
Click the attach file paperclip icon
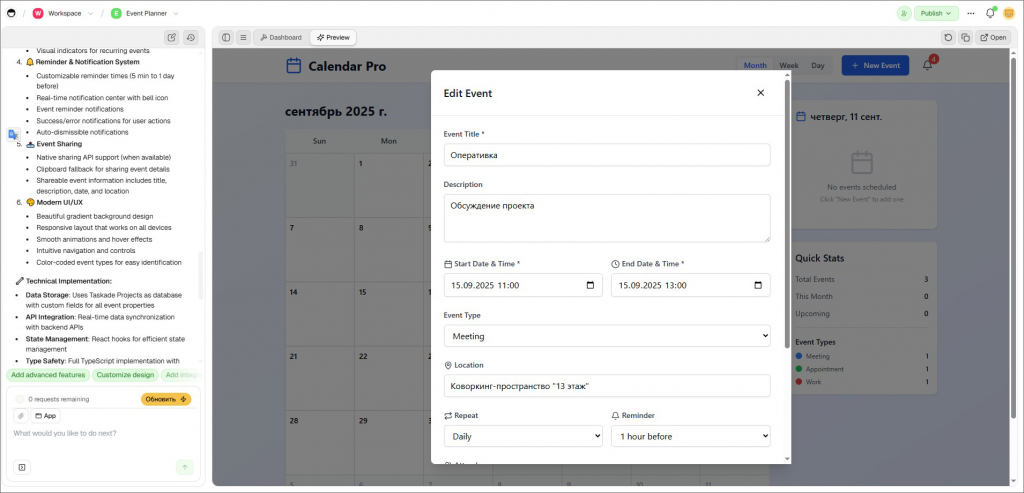point(20,415)
